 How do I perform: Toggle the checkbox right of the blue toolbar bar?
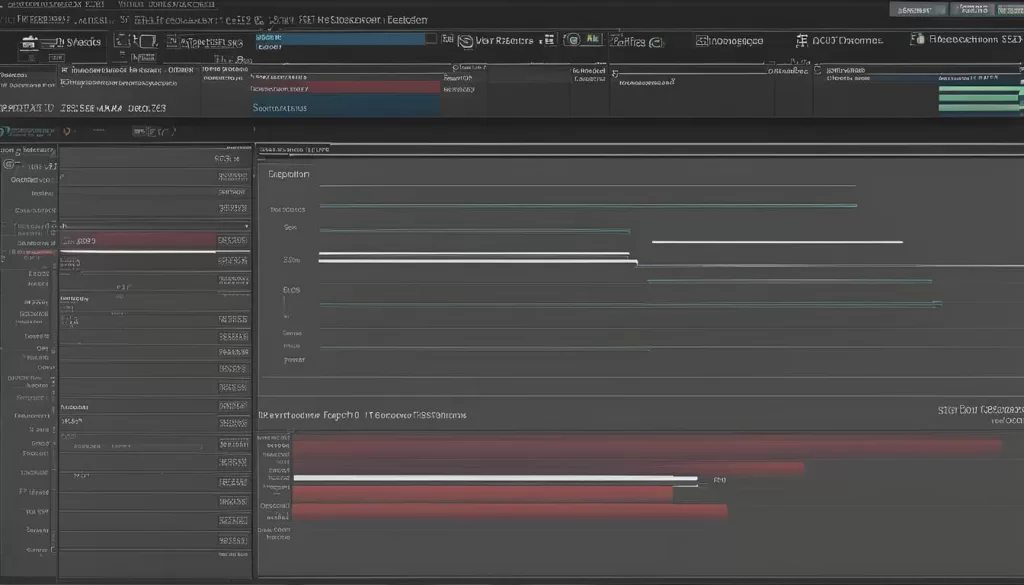[431, 39]
